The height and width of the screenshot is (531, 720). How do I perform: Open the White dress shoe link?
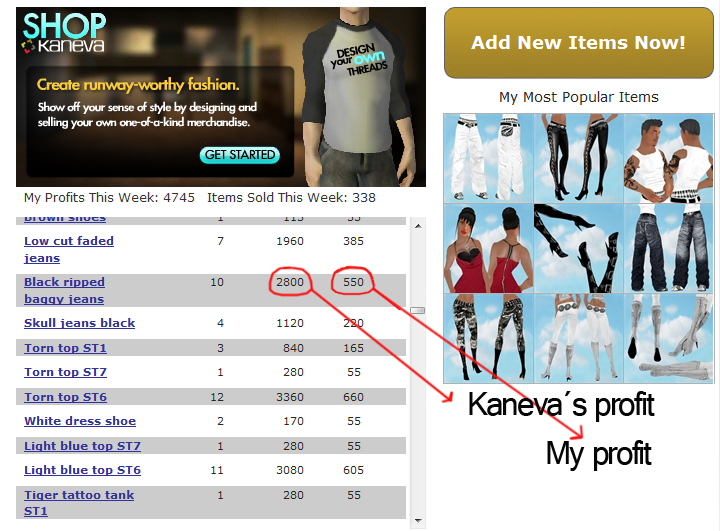pyautogui.click(x=80, y=421)
